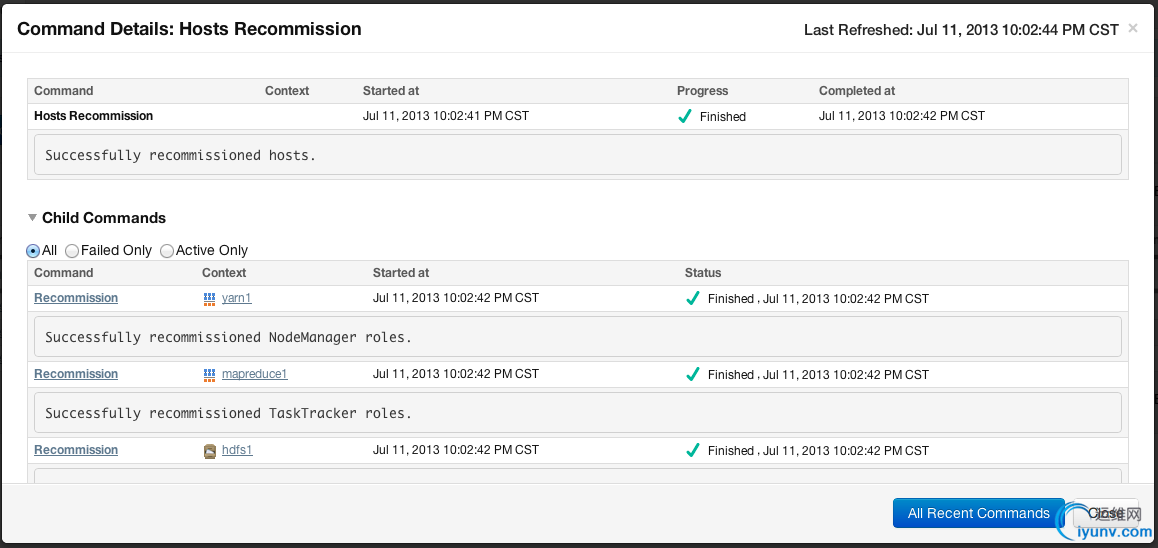Viewport: 1158px width, 548px height.
Task: Open the mapreduce1 context link
Action: pos(254,374)
